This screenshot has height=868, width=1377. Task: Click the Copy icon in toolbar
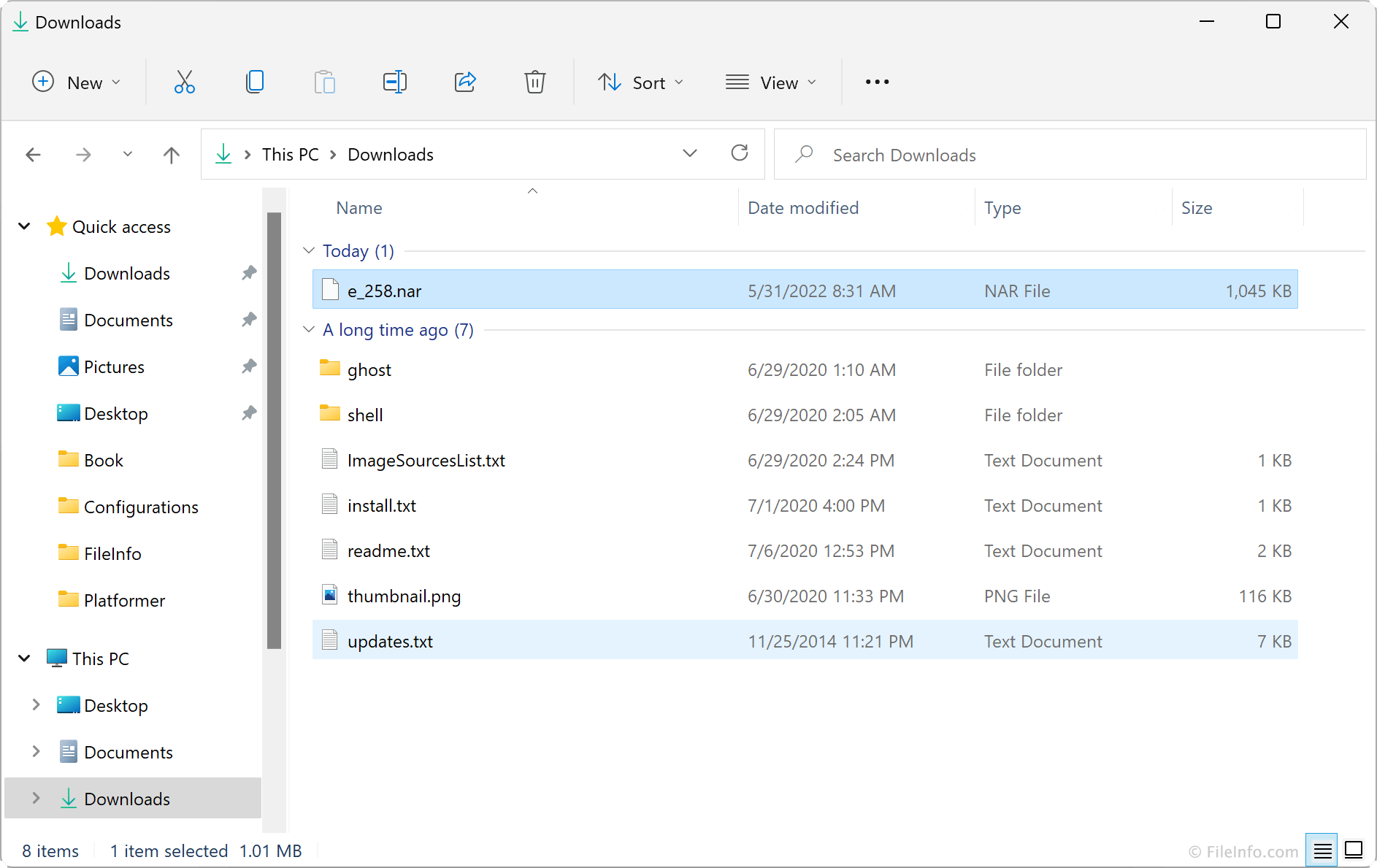[255, 82]
